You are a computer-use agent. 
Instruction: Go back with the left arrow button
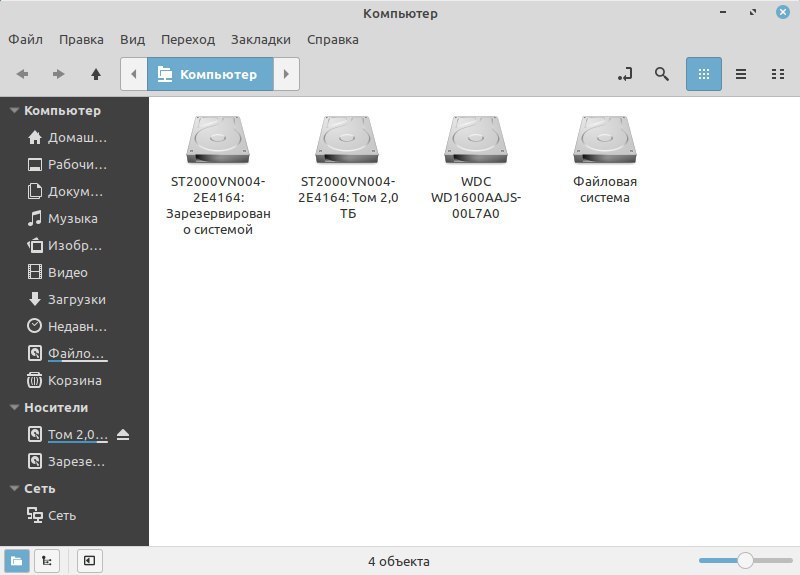[22, 74]
